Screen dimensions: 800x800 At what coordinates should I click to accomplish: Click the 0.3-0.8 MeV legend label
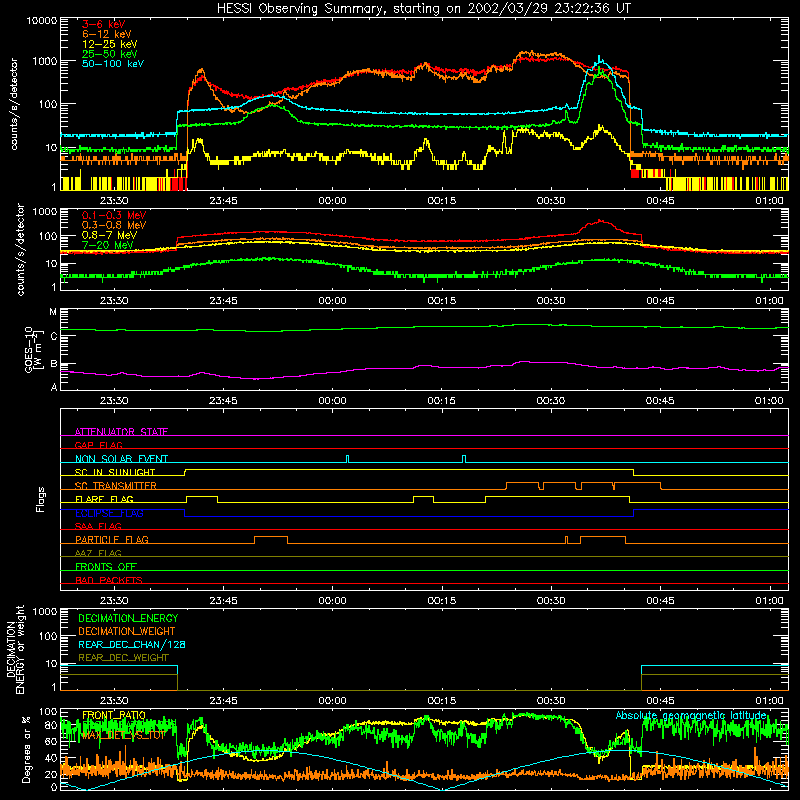[x=114, y=225]
